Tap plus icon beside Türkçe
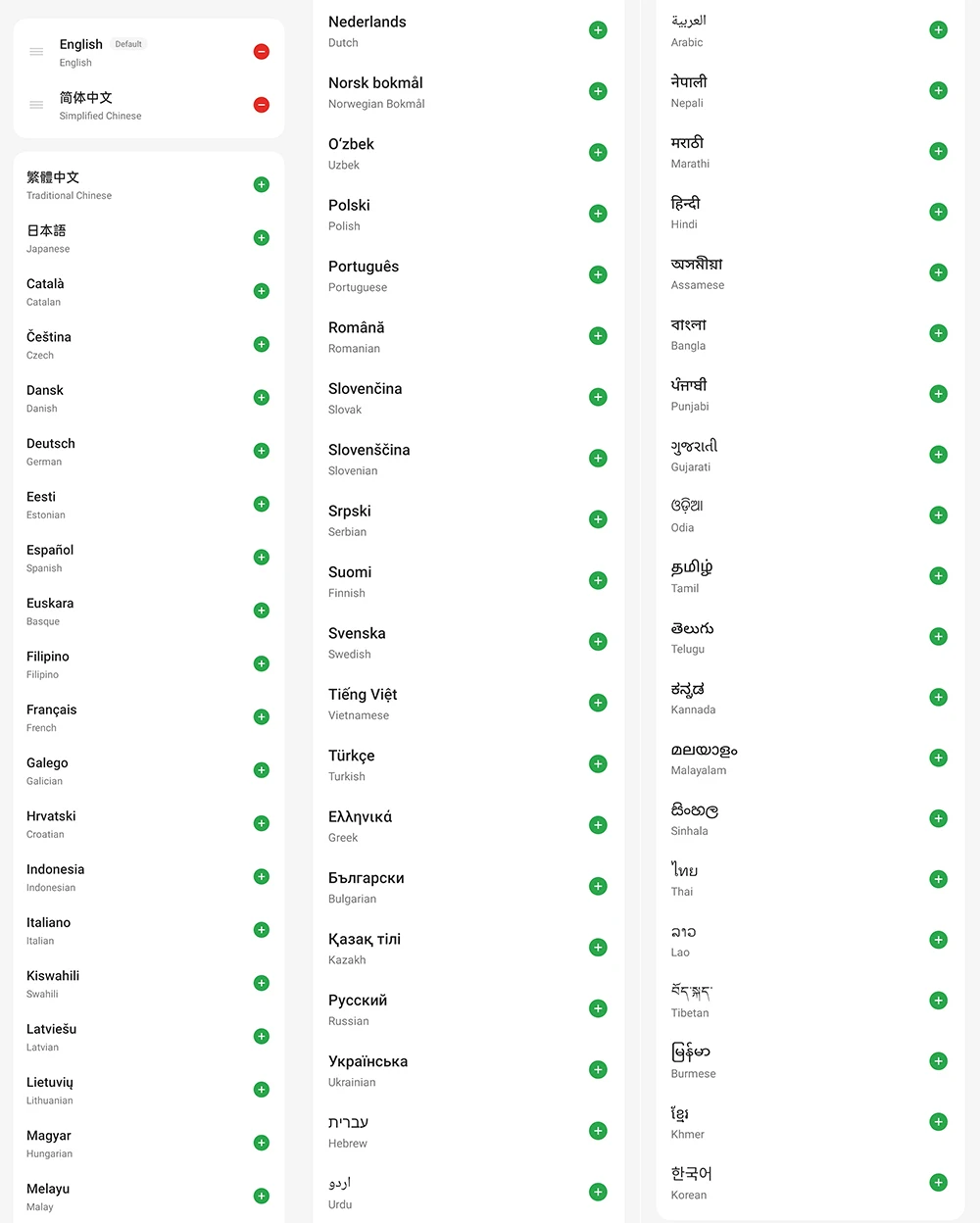This screenshot has width=980, height=1223. coord(598,764)
